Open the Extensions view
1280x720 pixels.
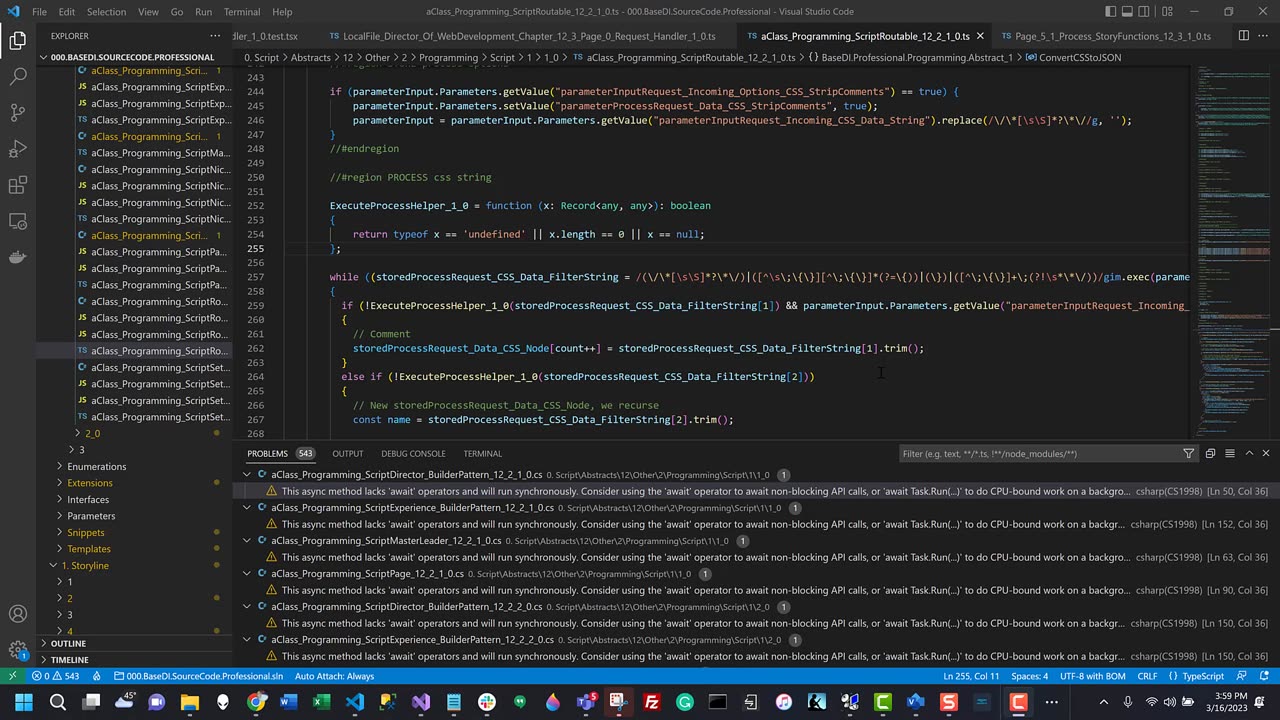pyautogui.click(x=17, y=185)
